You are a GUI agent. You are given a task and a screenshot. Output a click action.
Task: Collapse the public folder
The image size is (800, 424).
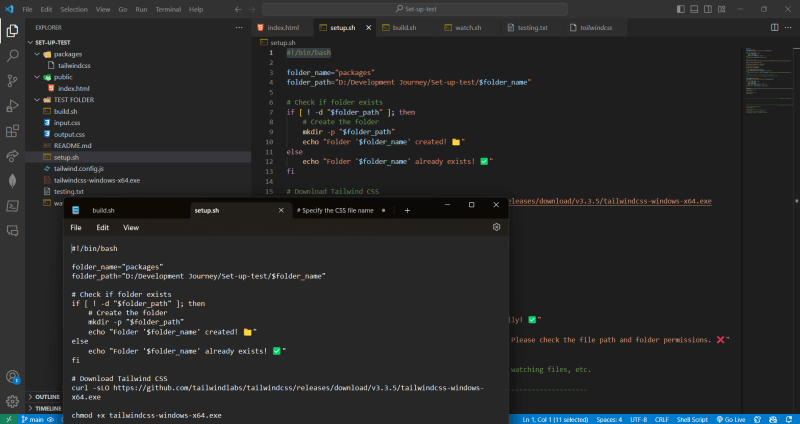pyautogui.click(x=37, y=77)
